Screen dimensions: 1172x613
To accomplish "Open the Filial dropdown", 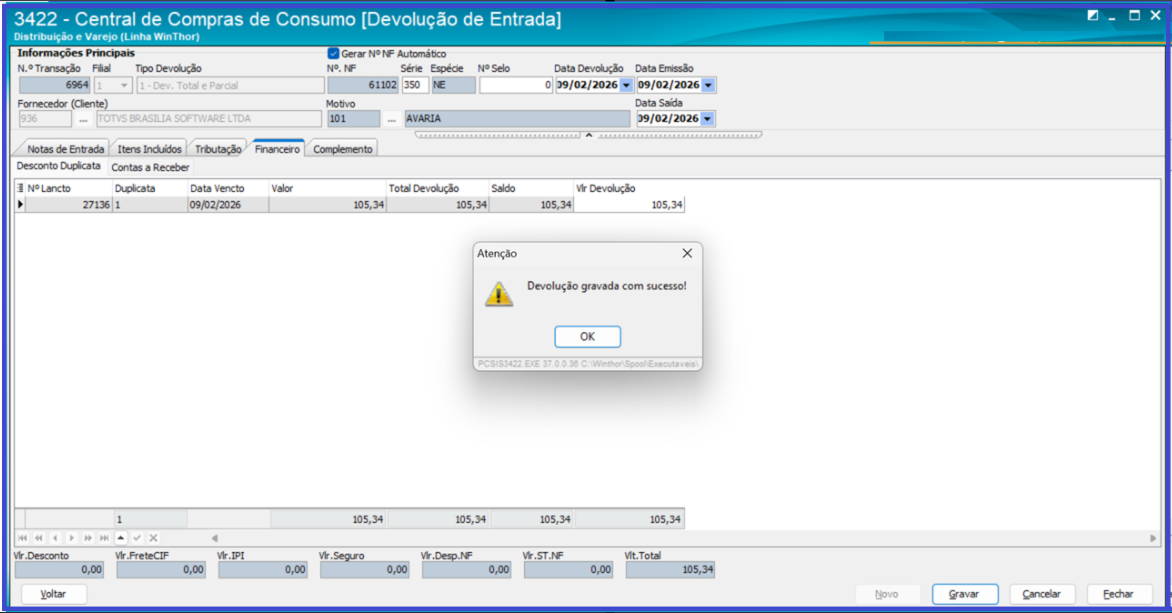I will point(124,85).
